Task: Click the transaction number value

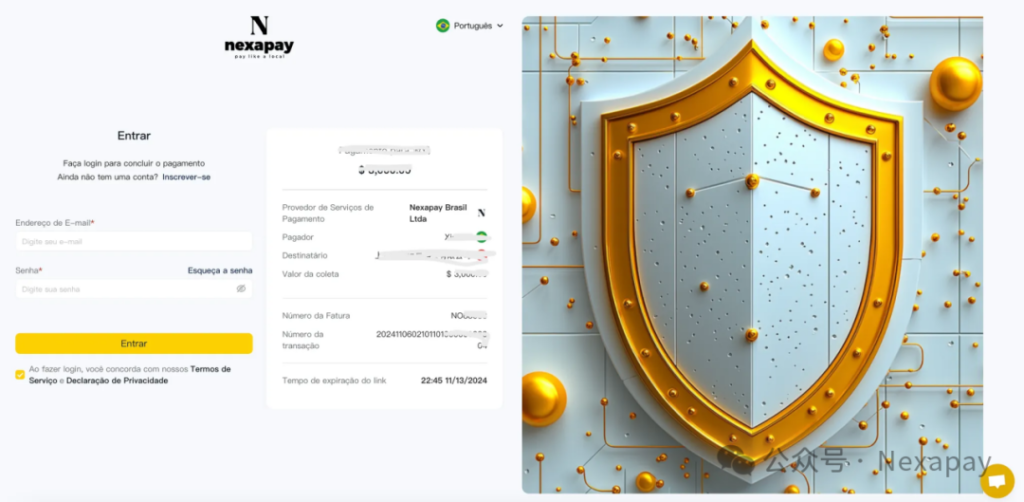Action: click(432, 339)
